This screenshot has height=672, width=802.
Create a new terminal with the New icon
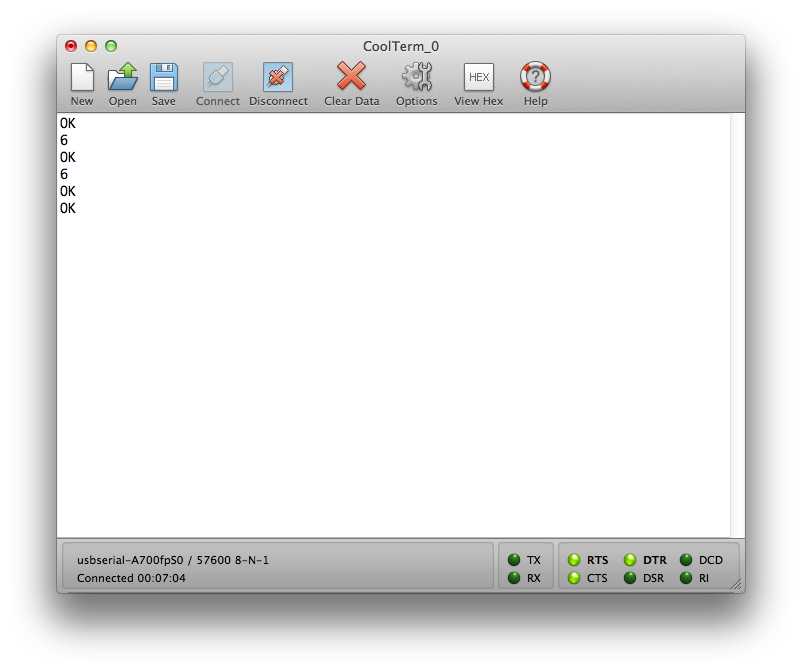[x=82, y=80]
